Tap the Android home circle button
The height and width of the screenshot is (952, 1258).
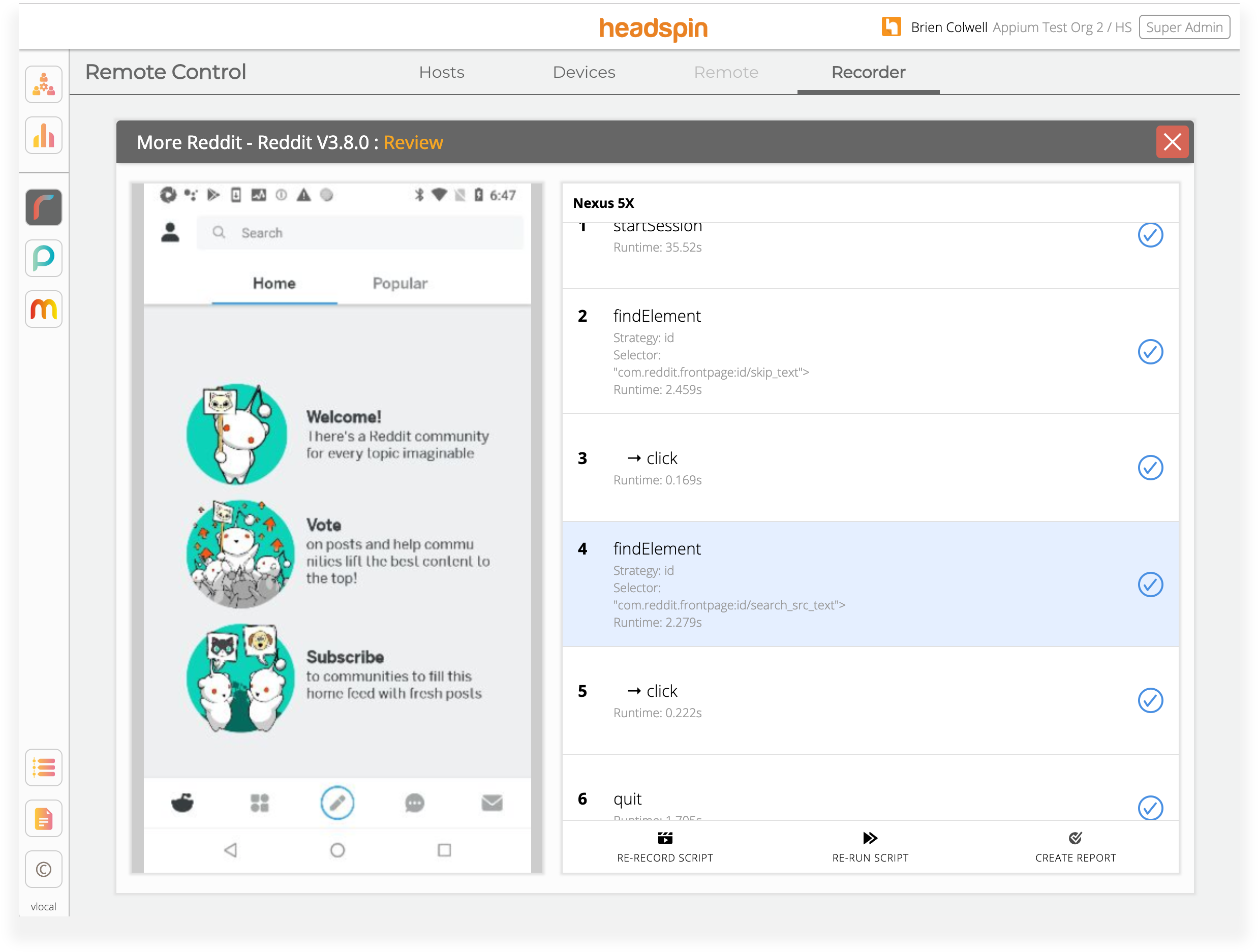[337, 850]
